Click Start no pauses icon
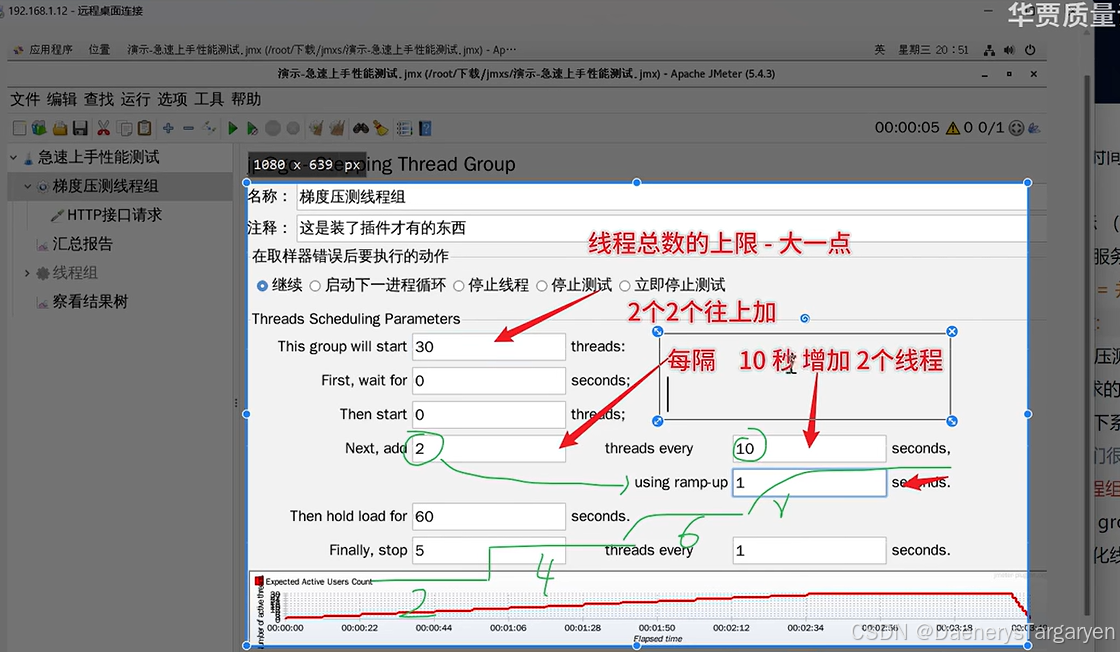 coord(252,129)
